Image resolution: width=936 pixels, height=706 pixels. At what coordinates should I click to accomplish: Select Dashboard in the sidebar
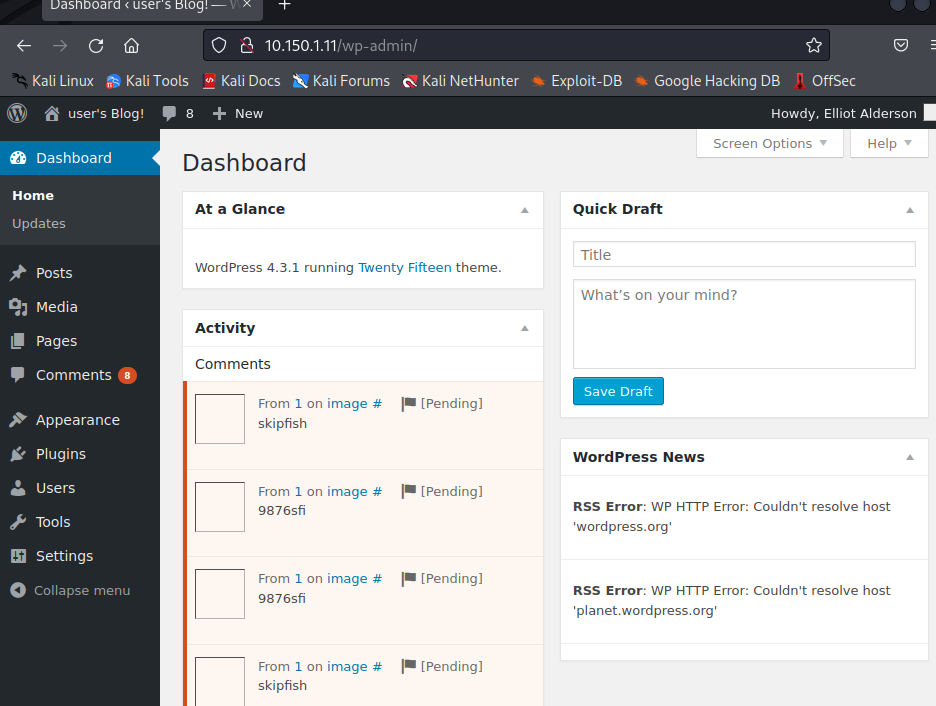(80, 158)
